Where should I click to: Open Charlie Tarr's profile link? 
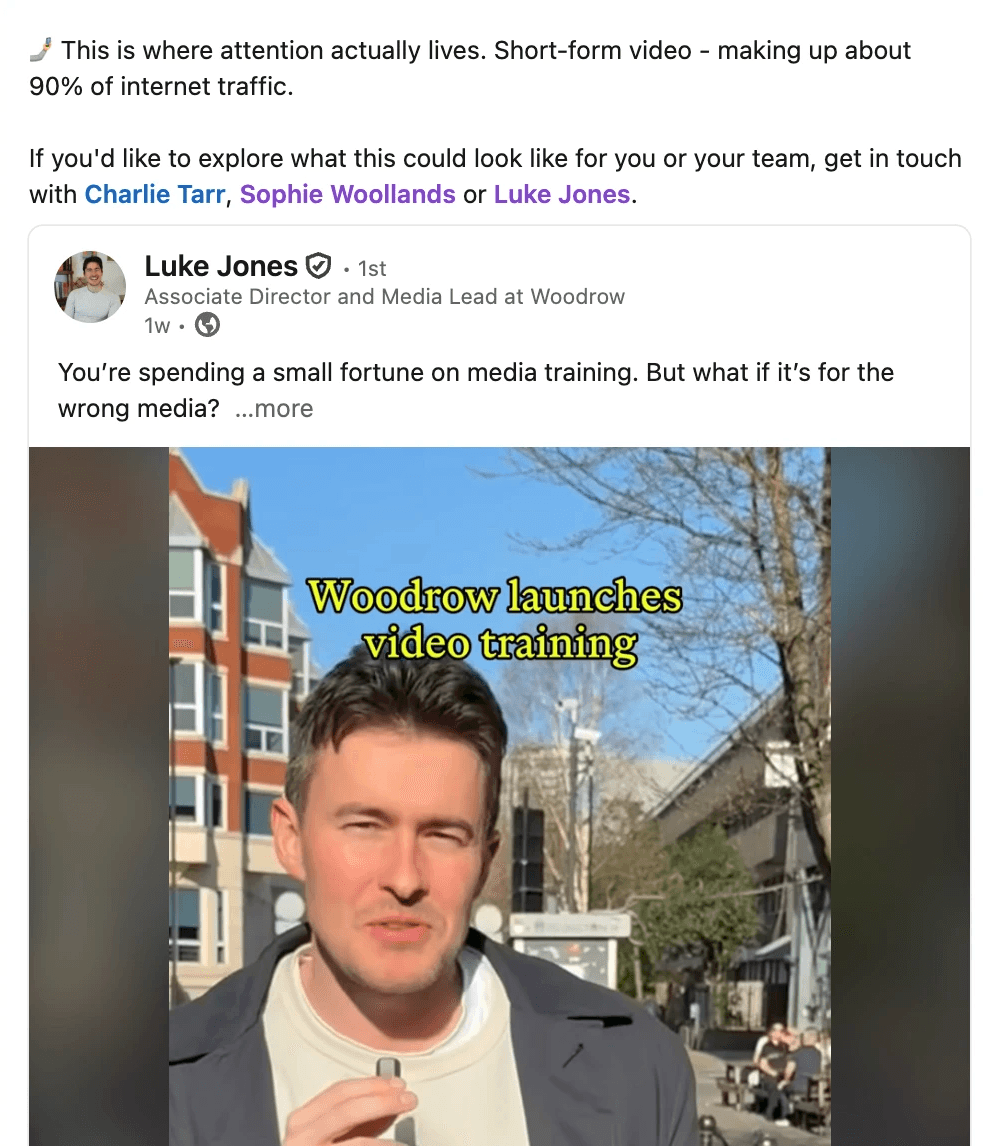[155, 194]
